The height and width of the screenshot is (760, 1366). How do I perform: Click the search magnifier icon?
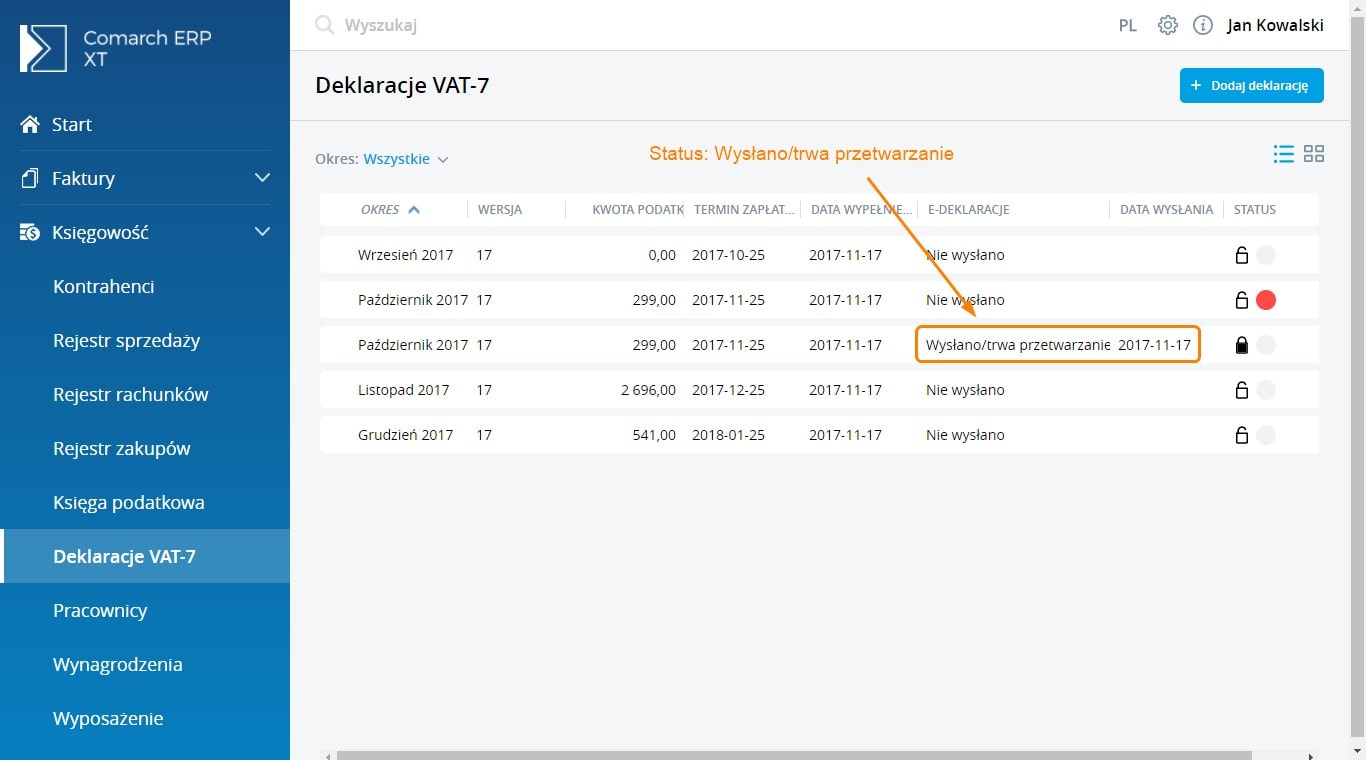point(324,25)
